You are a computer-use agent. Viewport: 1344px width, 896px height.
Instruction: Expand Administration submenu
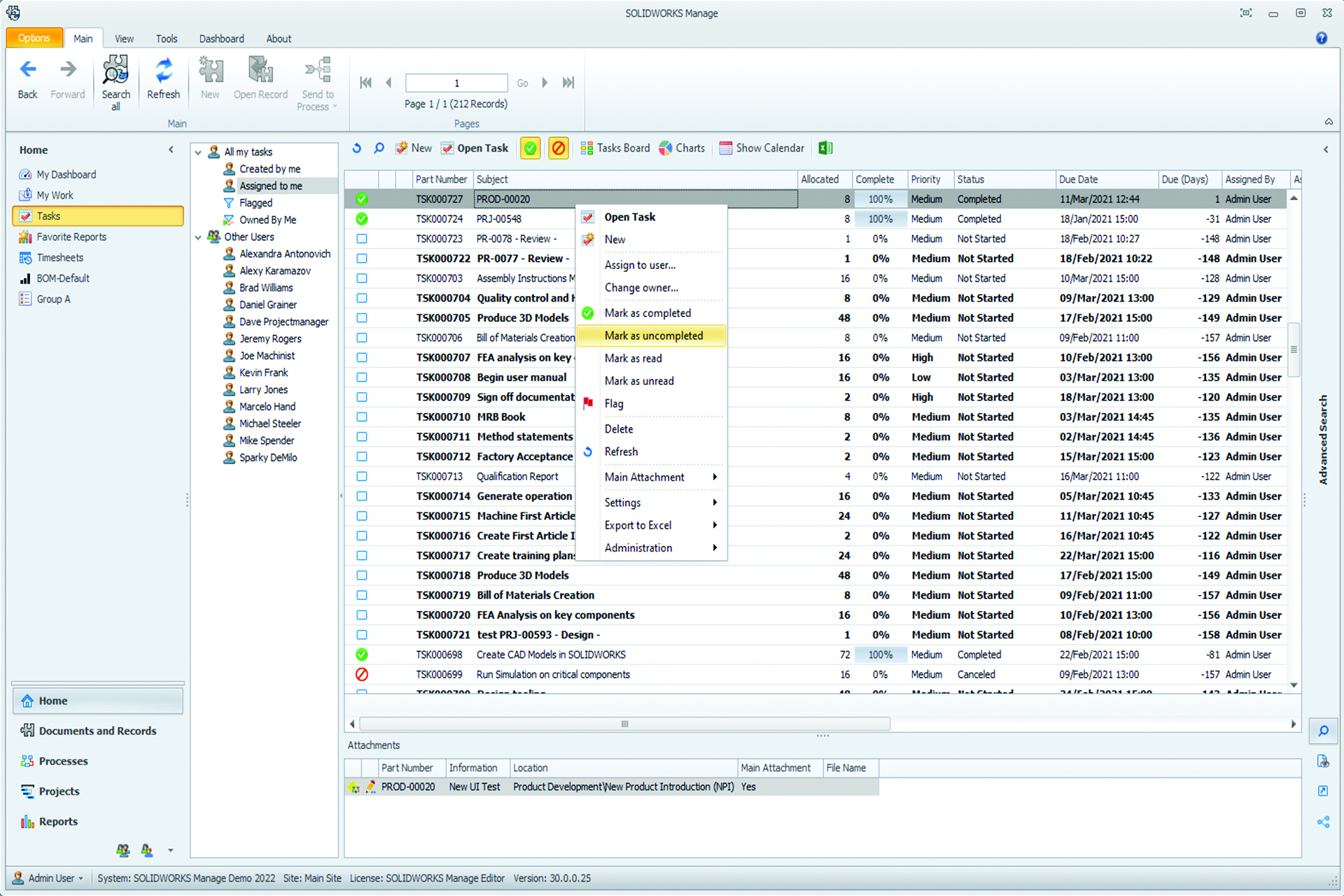[715, 548]
